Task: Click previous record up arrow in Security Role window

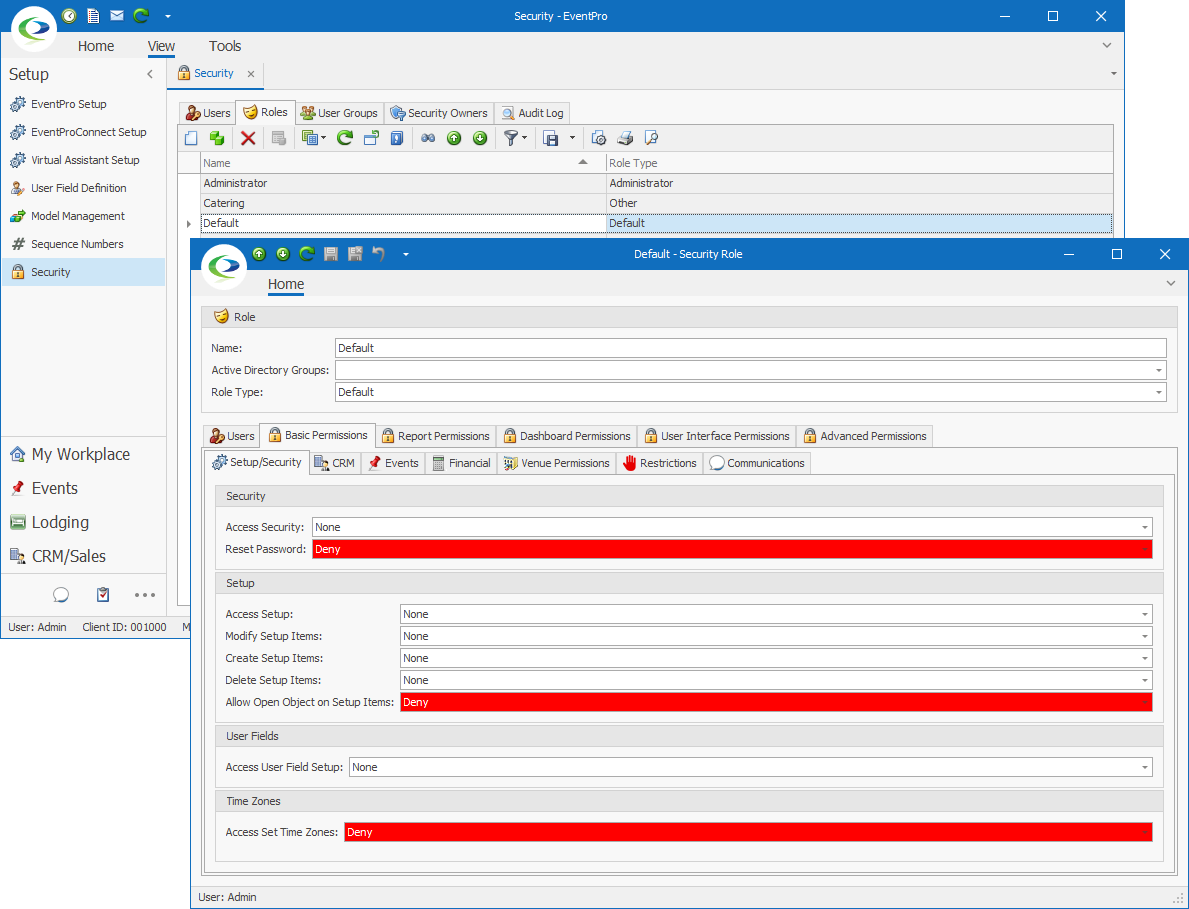Action: pyautogui.click(x=259, y=254)
